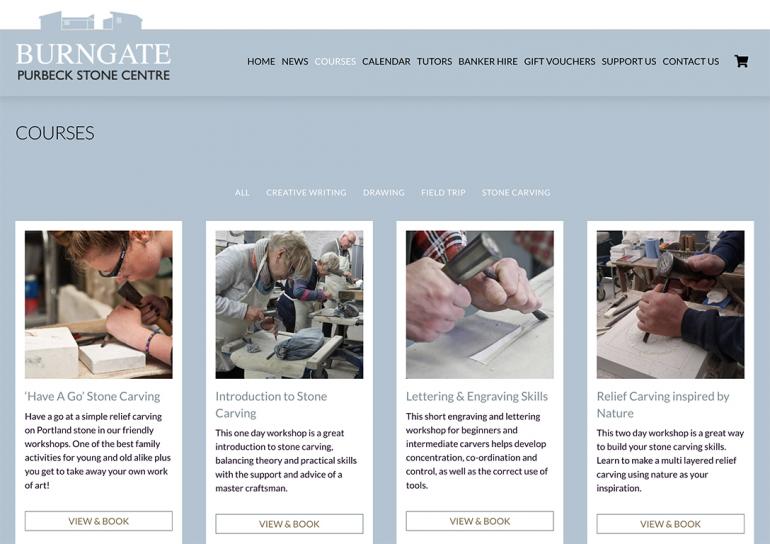Go to the Home menu item
This screenshot has height=544, width=770.
261,61
